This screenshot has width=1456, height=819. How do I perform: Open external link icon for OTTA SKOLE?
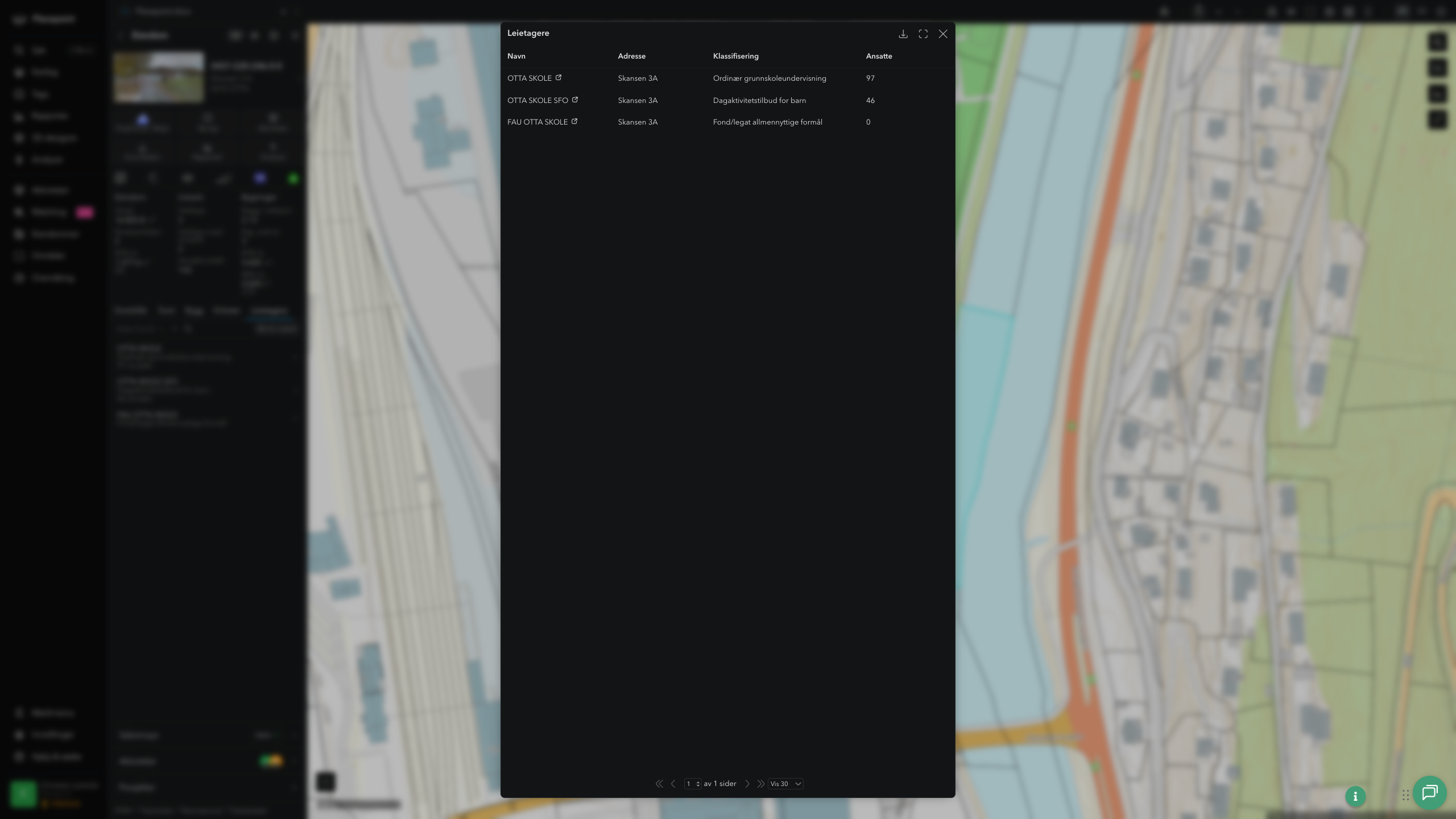tap(559, 77)
